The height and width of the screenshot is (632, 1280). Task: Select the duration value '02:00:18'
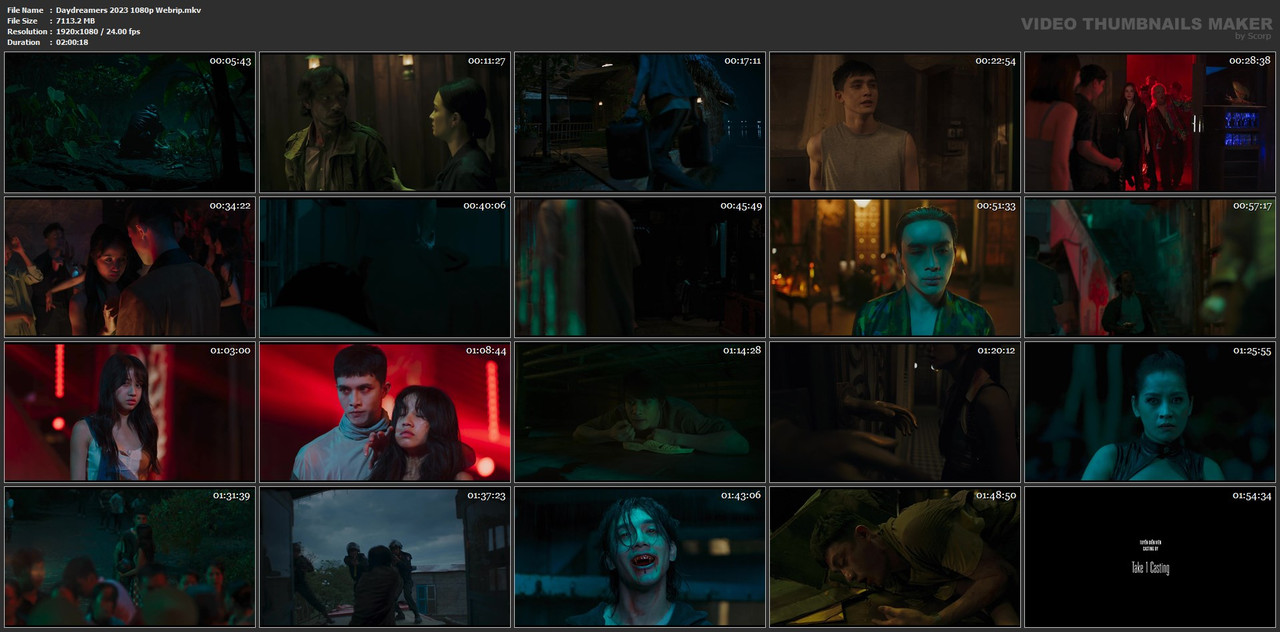click(x=72, y=42)
